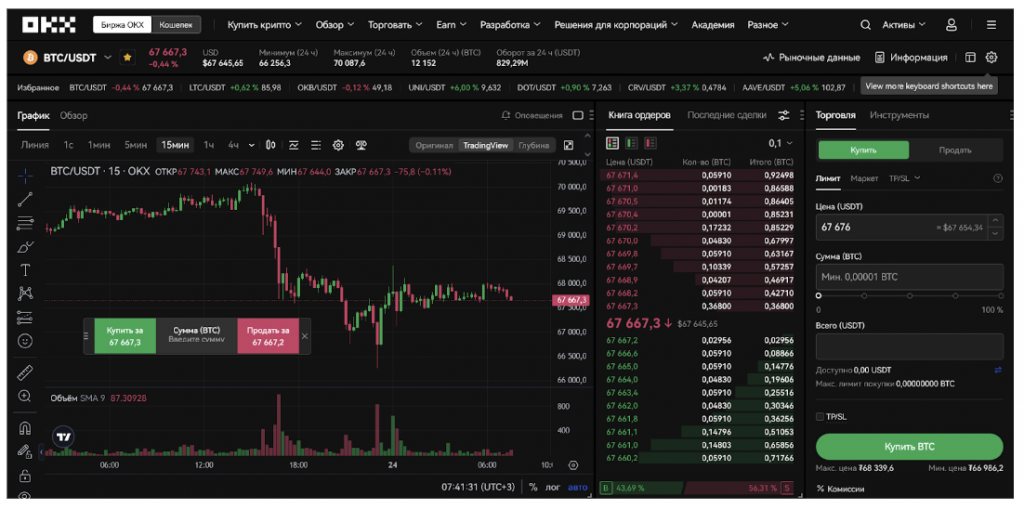1024x509 pixels.
Task: Switch to the Последние сделки tab
Action: point(726,115)
